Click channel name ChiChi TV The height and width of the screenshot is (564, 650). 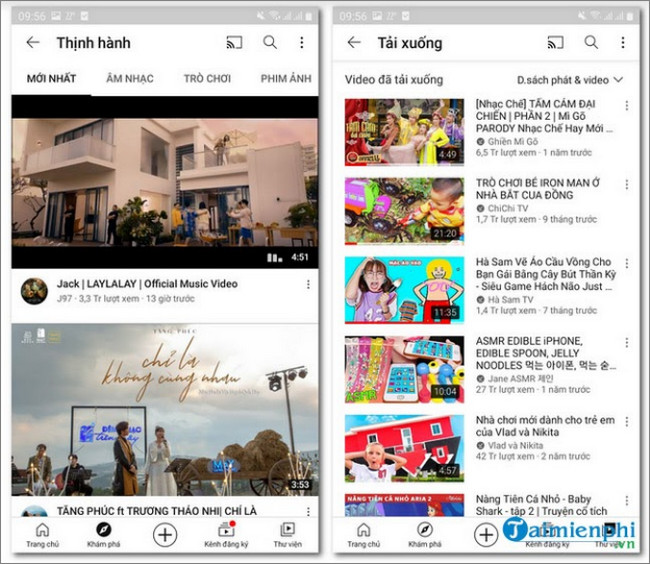tap(507, 208)
